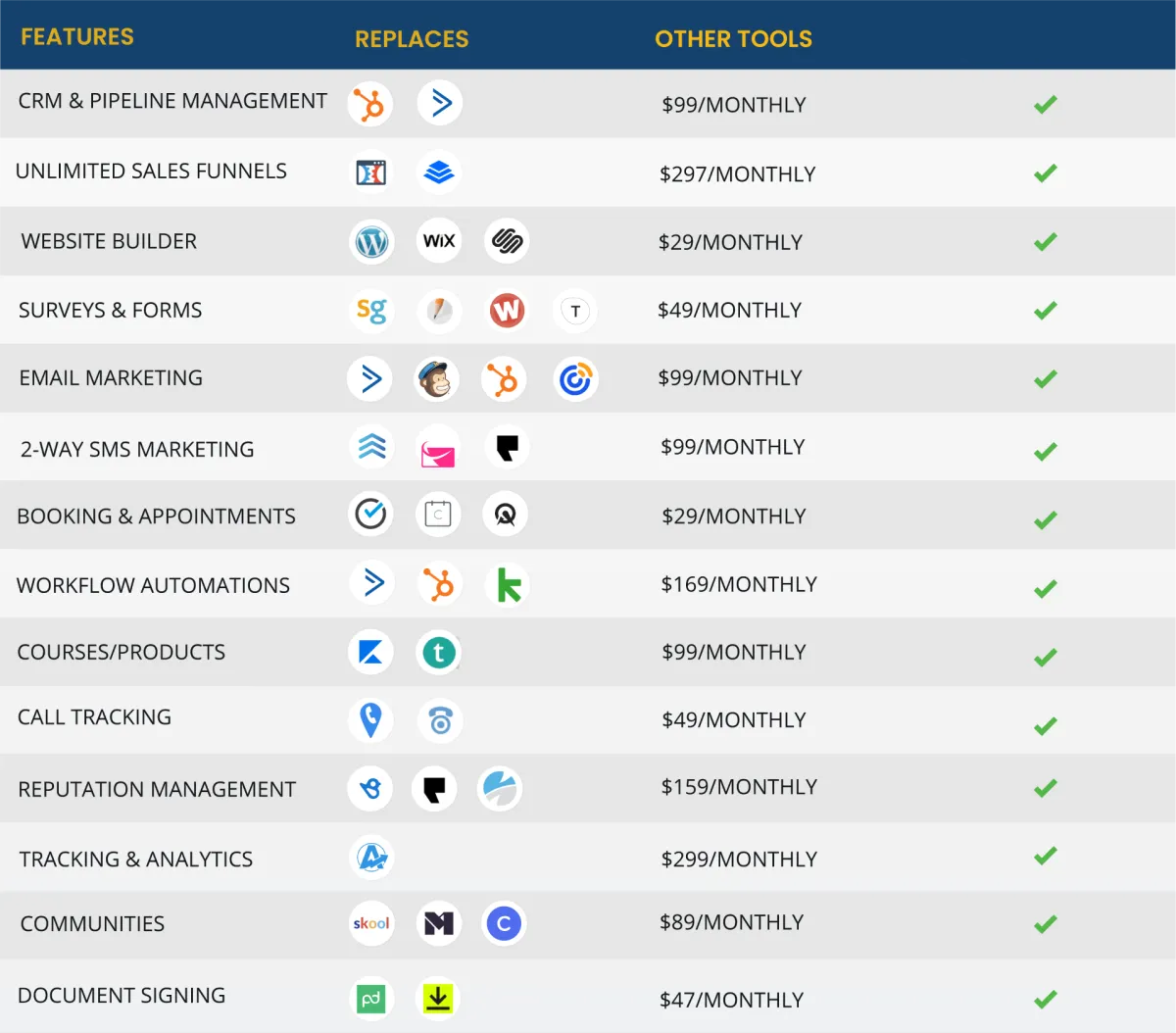Click the SurveyGizmo 'sg' icon
Viewport: 1176px width, 1033px height.
click(371, 311)
